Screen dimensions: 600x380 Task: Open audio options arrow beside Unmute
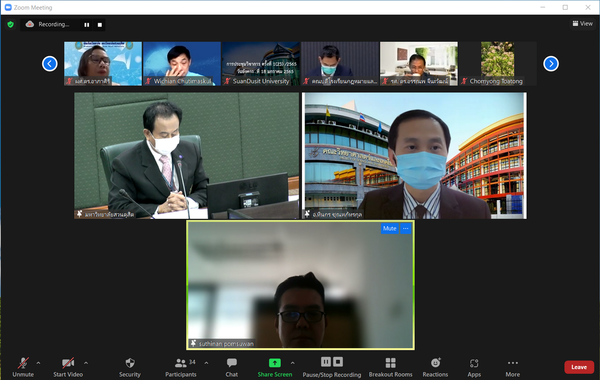[38, 363]
